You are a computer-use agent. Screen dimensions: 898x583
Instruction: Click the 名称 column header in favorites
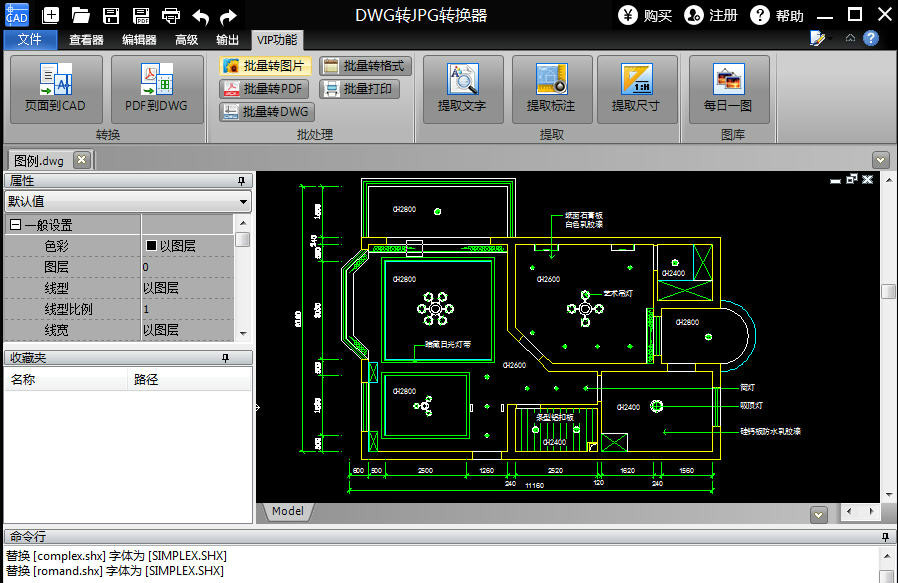[66, 379]
